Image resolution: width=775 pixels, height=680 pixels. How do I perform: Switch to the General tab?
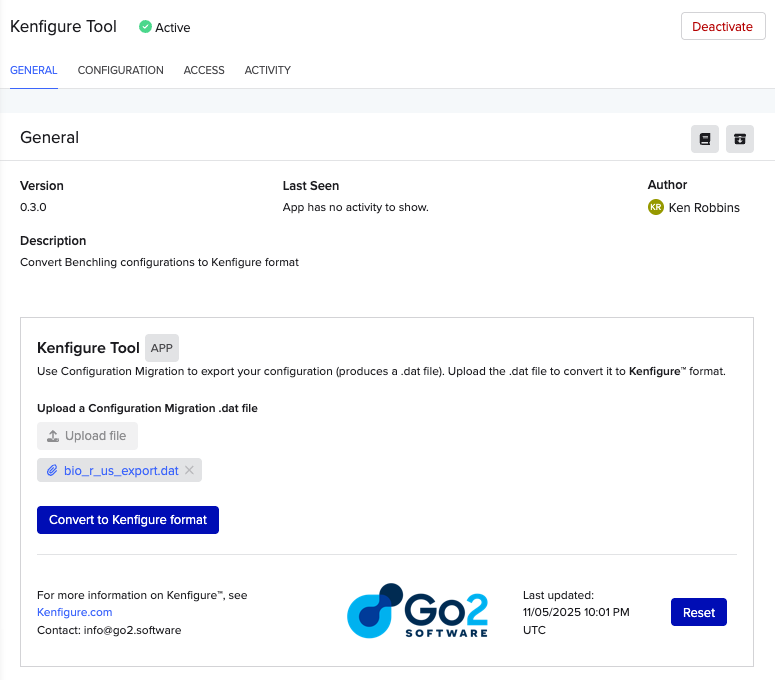tap(33, 71)
